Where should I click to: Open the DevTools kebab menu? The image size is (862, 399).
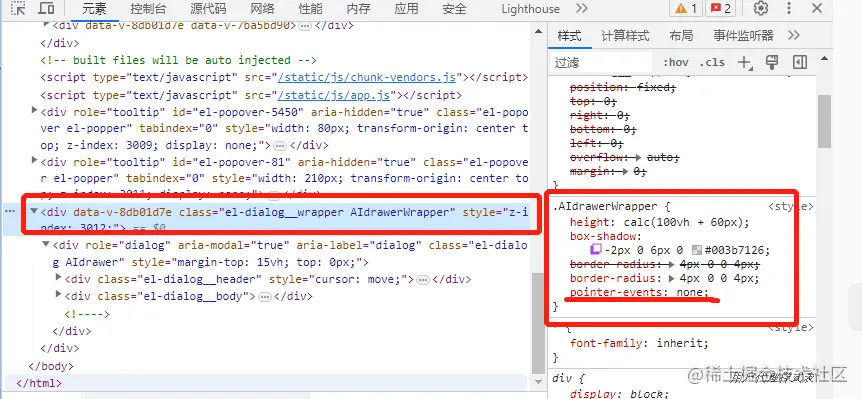coord(789,8)
